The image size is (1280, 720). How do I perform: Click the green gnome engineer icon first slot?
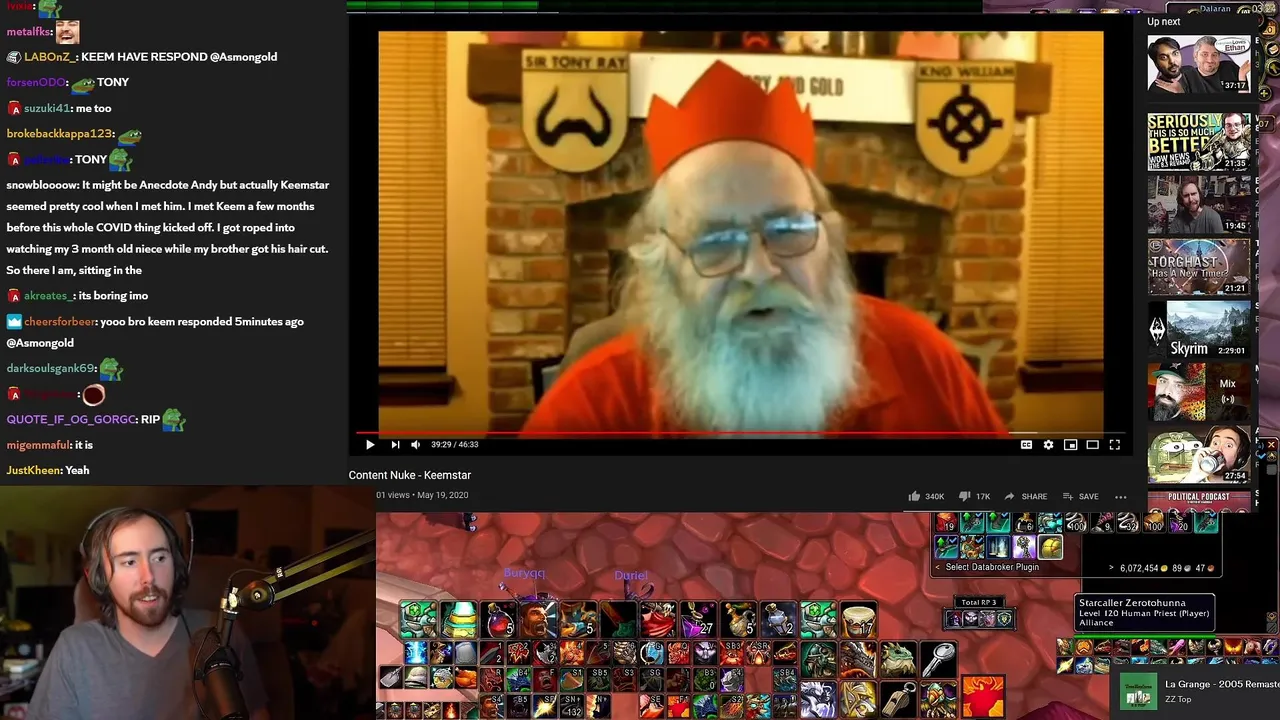pyautogui.click(x=419, y=619)
